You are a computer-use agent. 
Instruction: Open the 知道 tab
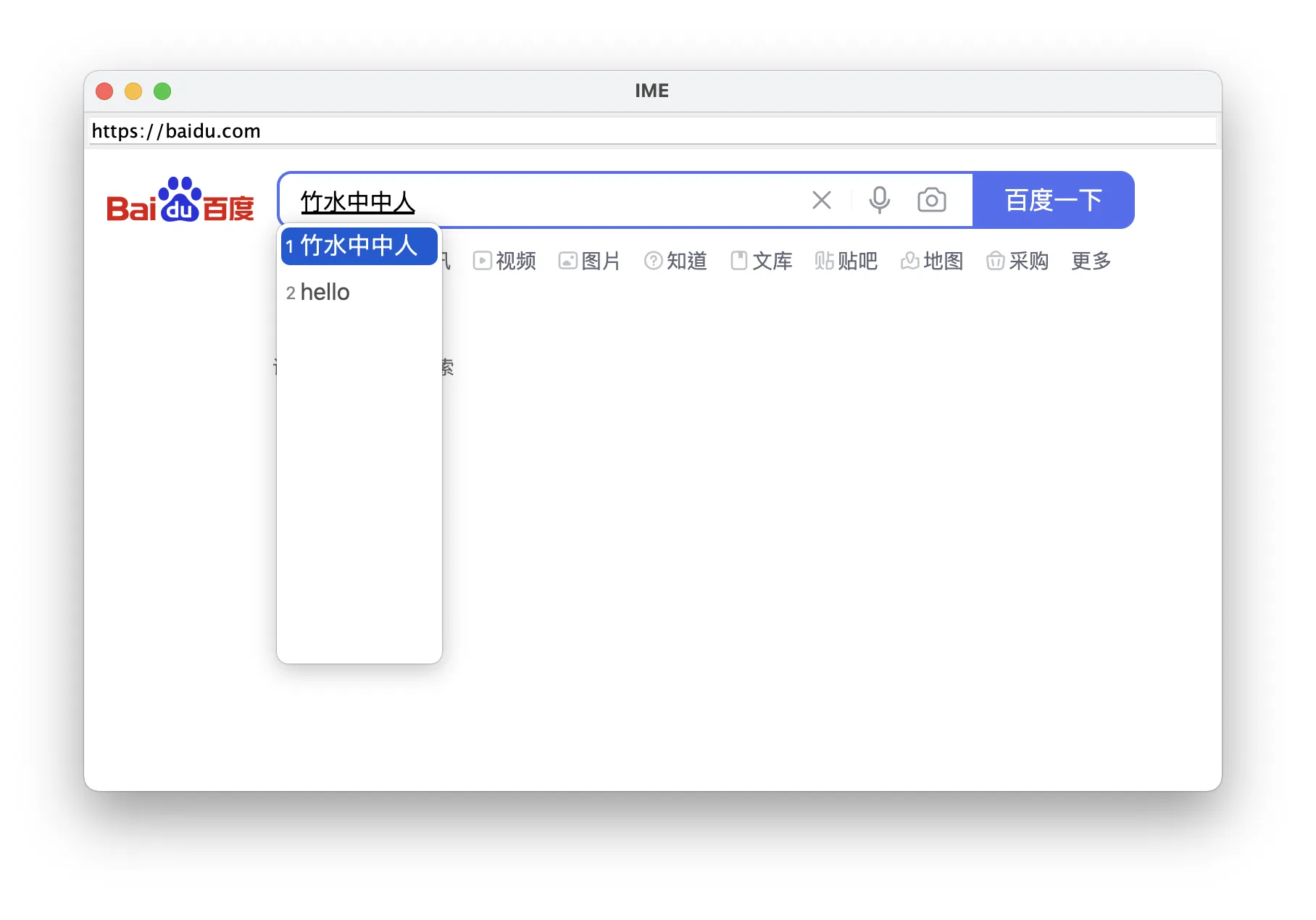[675, 261]
